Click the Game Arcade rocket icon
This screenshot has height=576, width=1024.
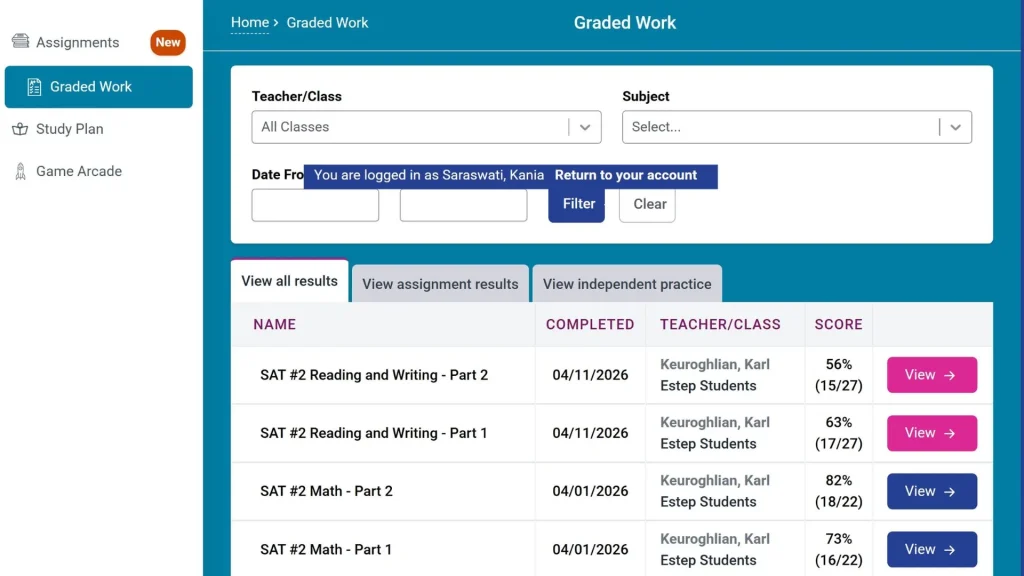click(x=20, y=171)
